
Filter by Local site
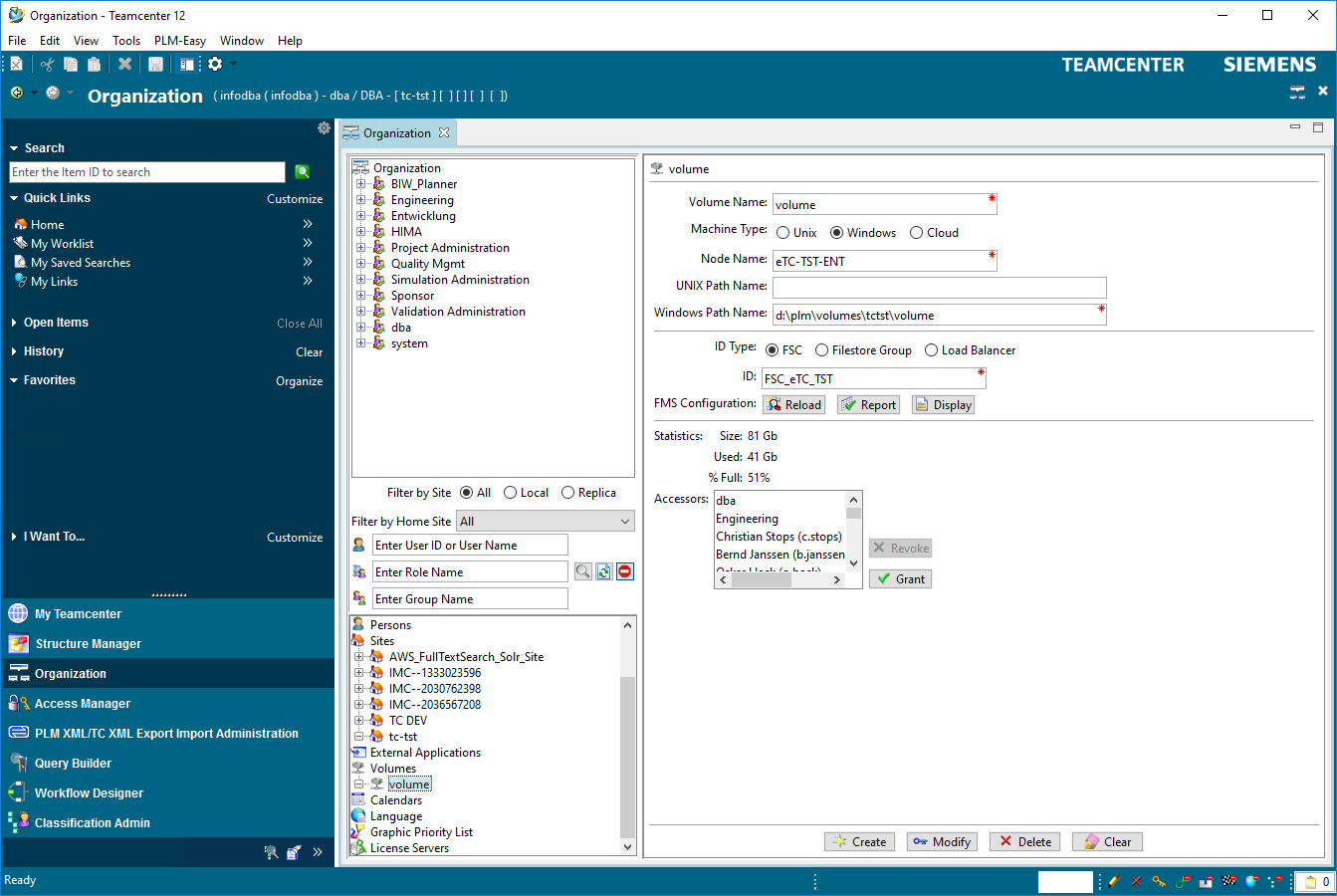(x=511, y=493)
